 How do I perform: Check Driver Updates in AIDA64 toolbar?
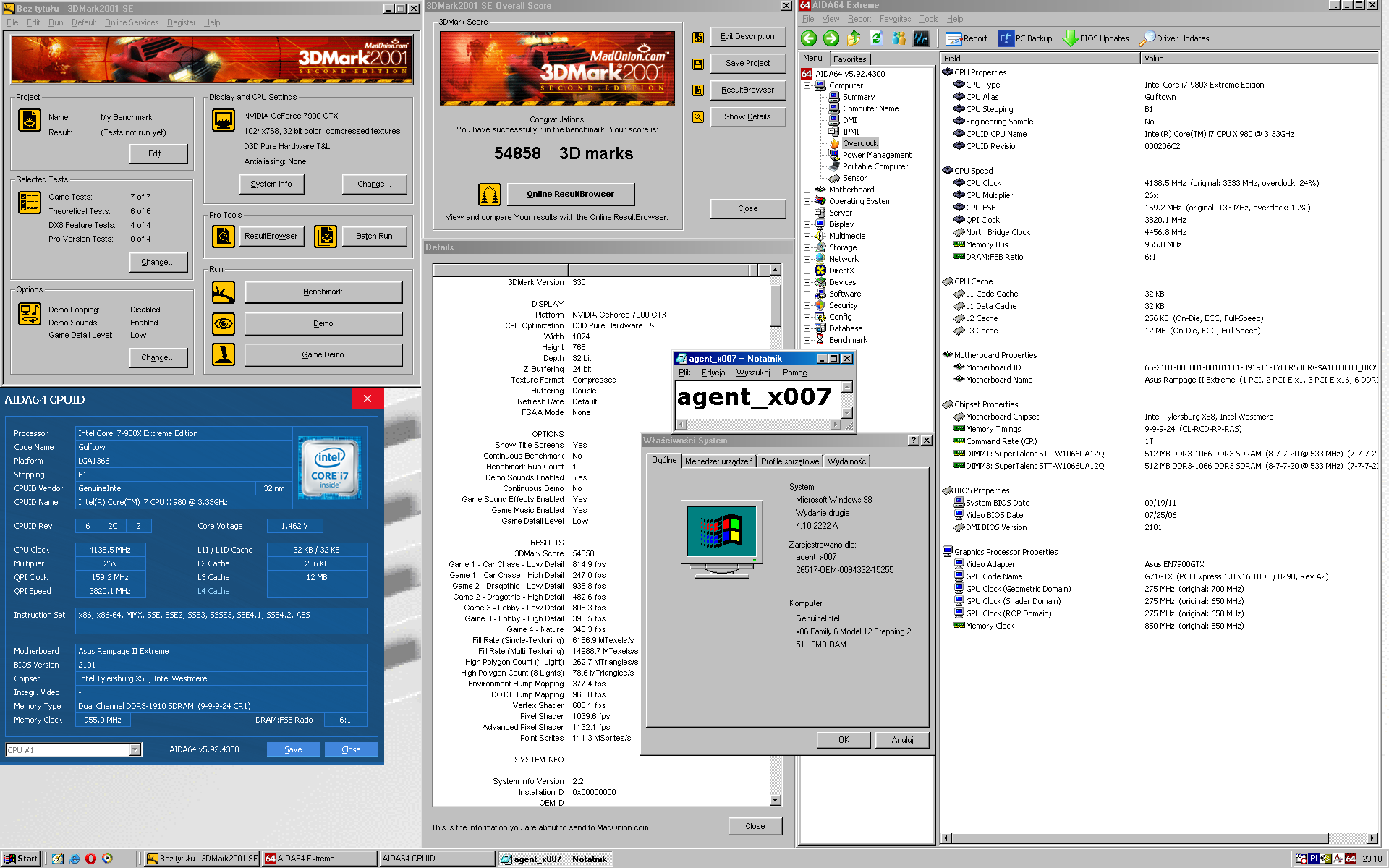click(x=1174, y=38)
